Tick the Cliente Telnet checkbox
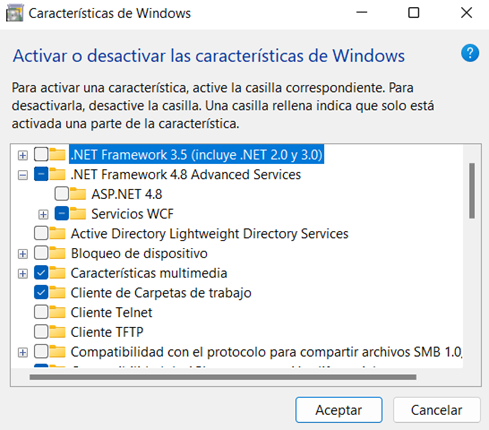The height and width of the screenshot is (430, 489). (x=41, y=312)
